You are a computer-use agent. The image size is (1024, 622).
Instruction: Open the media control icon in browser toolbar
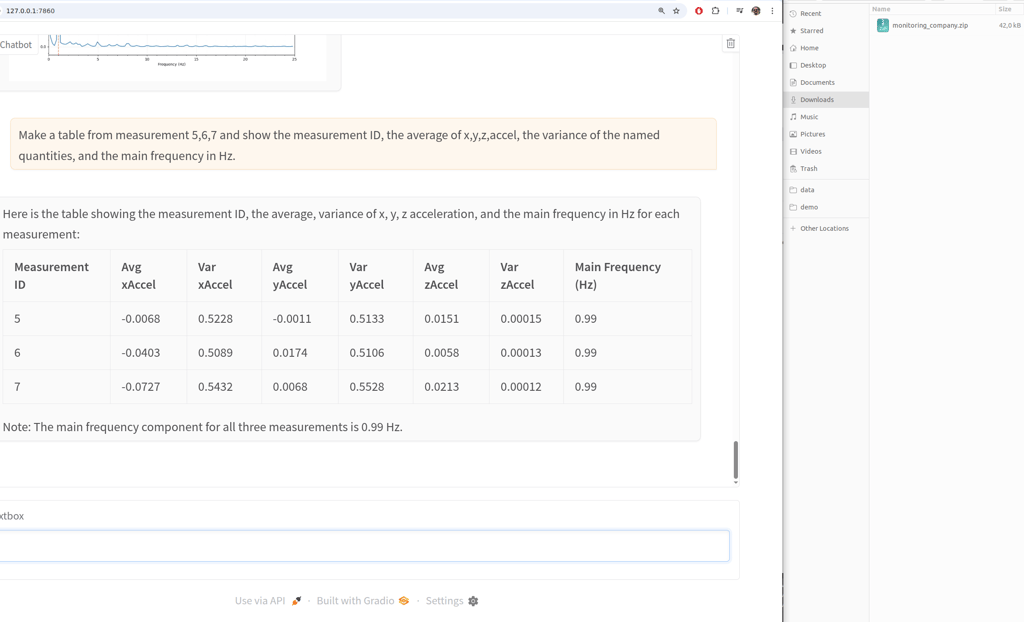739,10
